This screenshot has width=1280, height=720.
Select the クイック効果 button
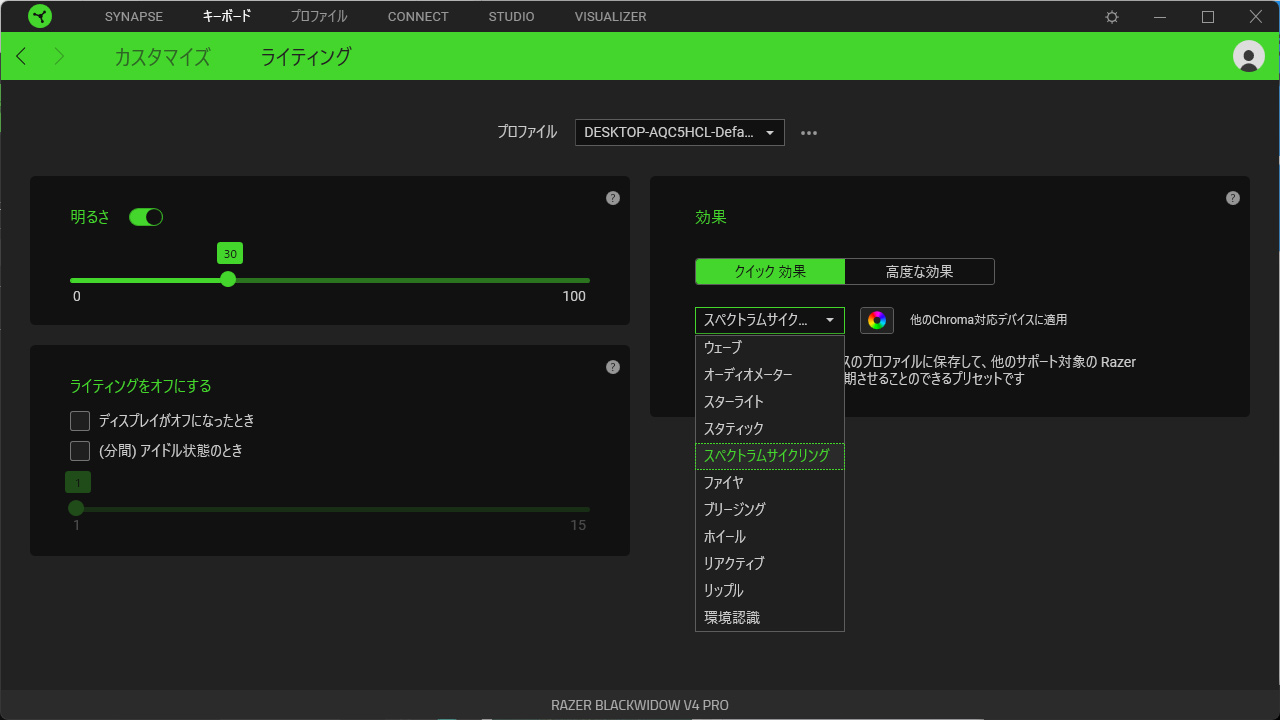coord(770,272)
